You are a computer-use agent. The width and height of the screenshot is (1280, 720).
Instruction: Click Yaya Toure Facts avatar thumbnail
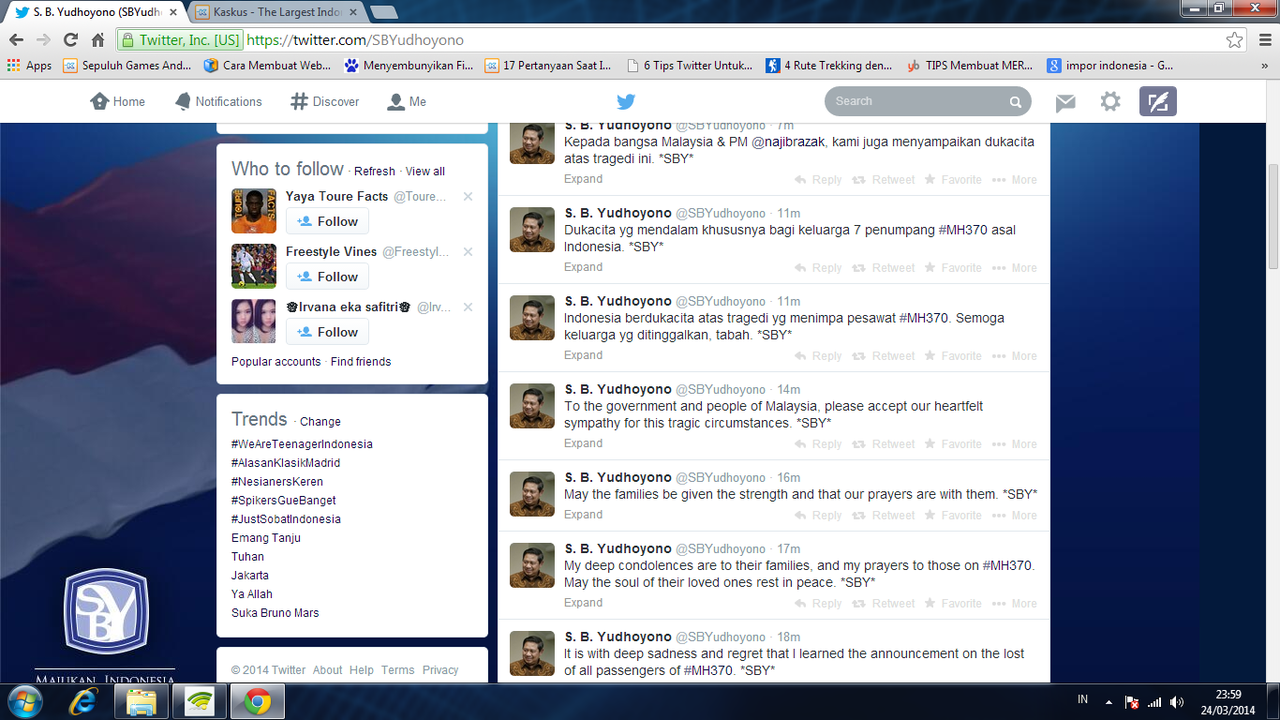click(x=253, y=210)
